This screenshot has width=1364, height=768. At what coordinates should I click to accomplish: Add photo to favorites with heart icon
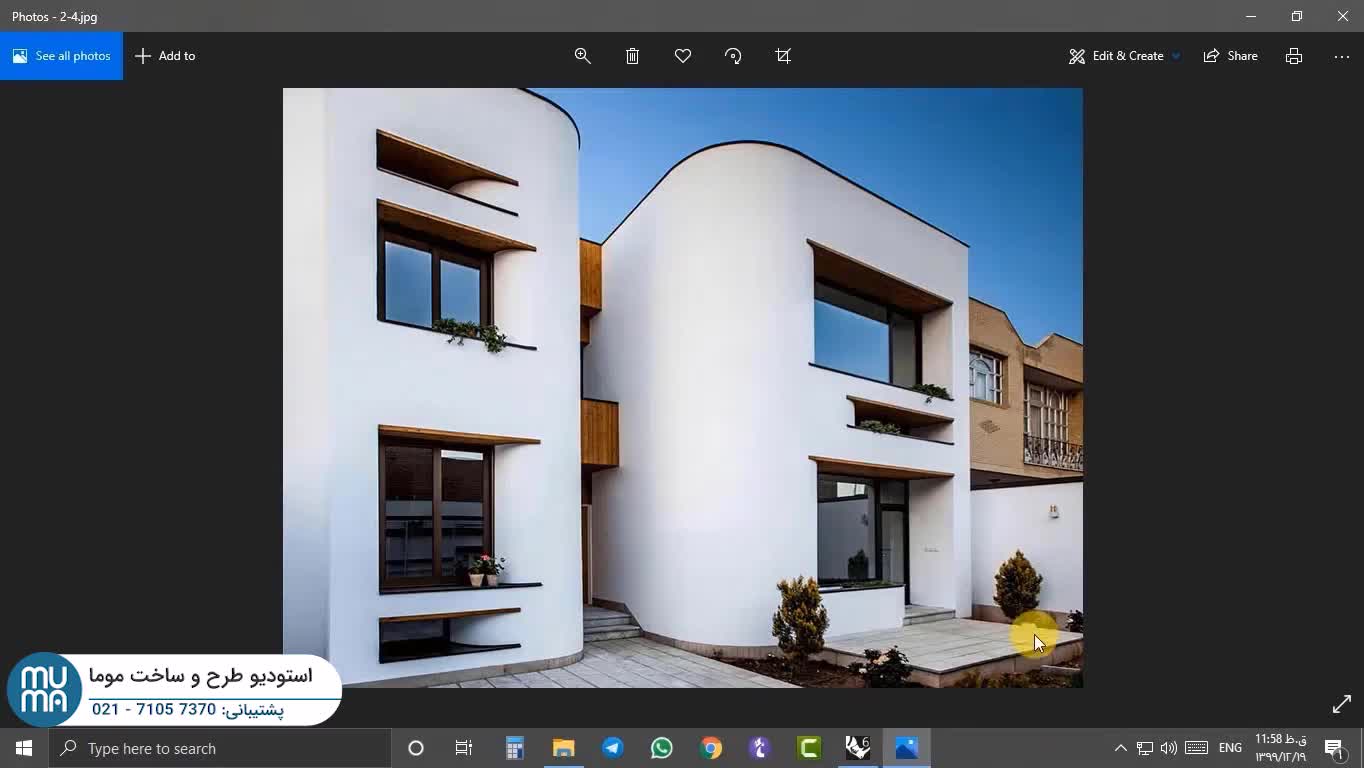(x=683, y=56)
